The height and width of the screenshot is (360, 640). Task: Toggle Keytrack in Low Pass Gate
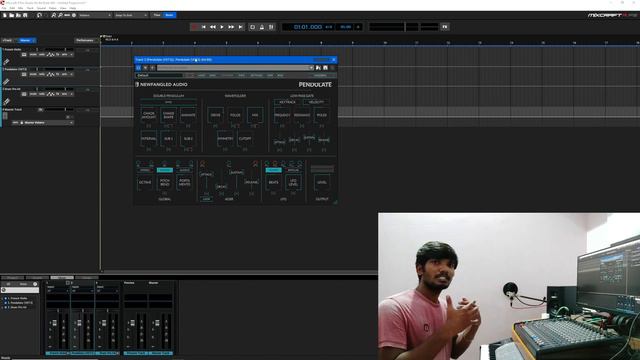tap(287, 102)
